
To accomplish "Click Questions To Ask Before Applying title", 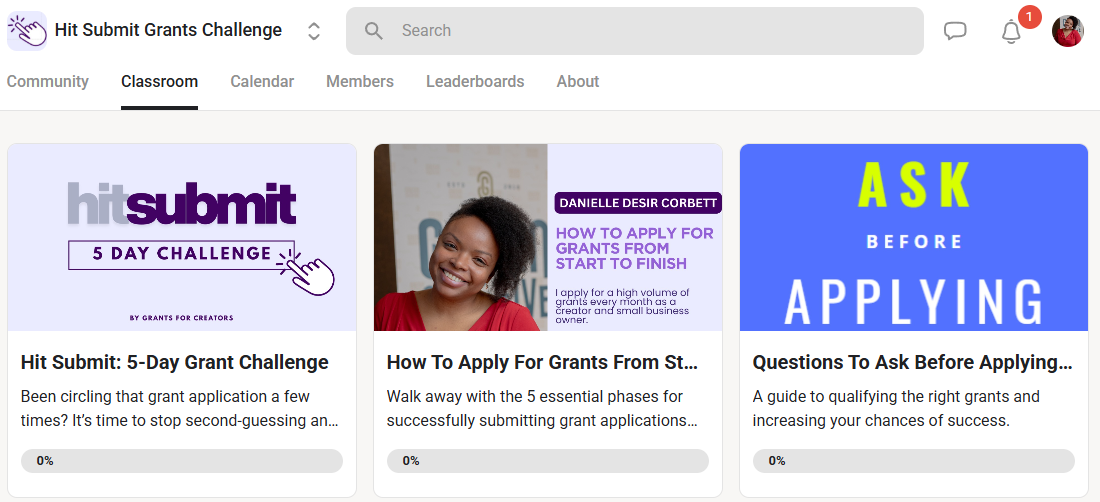I will tap(913, 362).
